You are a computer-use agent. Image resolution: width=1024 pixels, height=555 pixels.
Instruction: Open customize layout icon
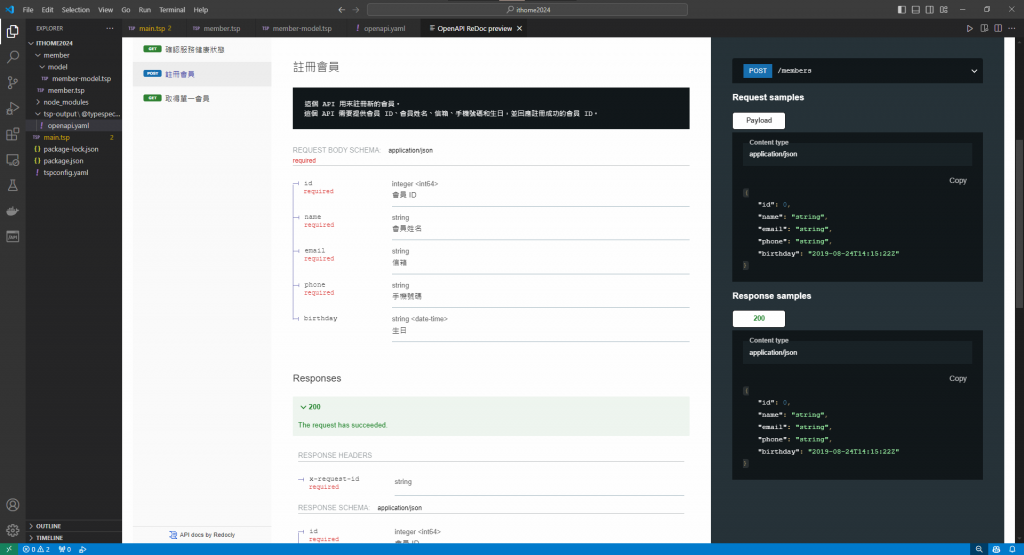(x=944, y=10)
